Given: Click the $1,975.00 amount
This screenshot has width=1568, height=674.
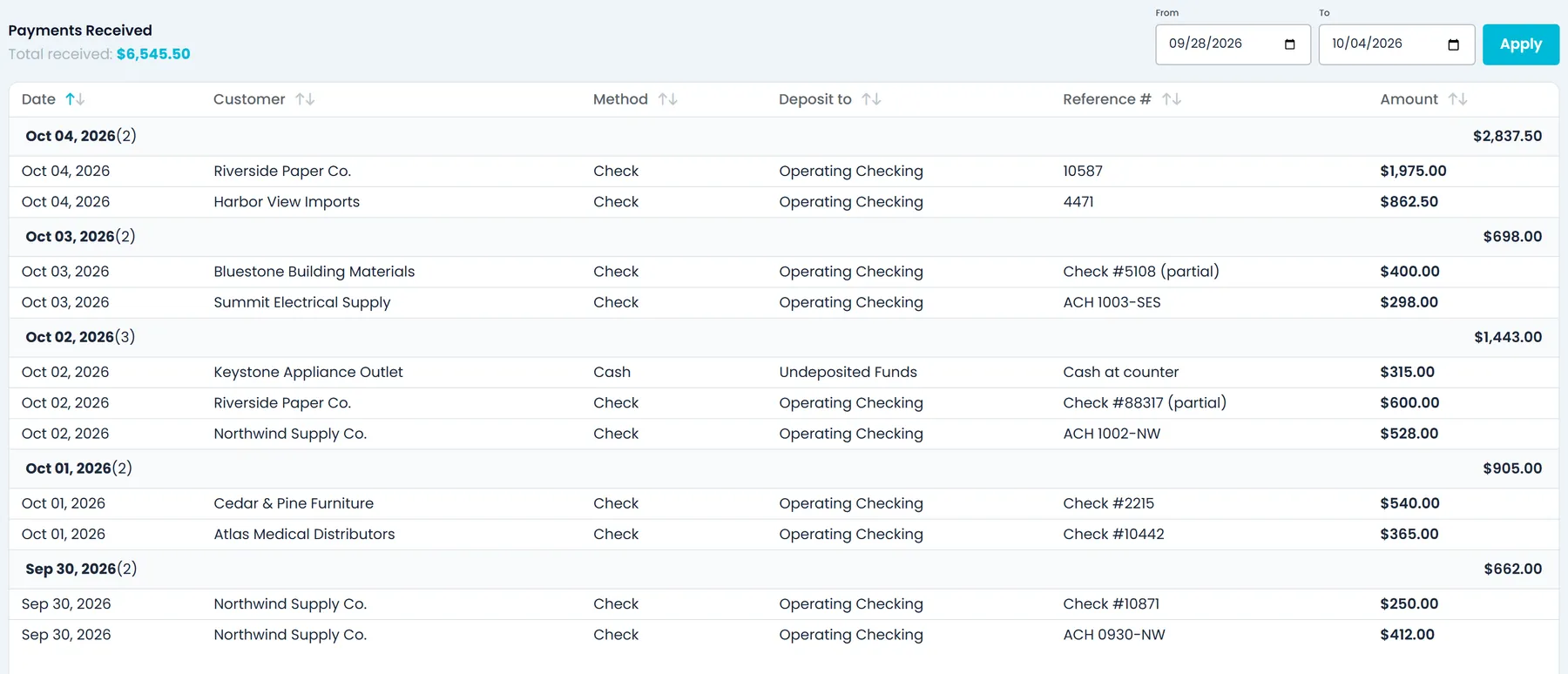Looking at the screenshot, I should click(x=1413, y=172).
